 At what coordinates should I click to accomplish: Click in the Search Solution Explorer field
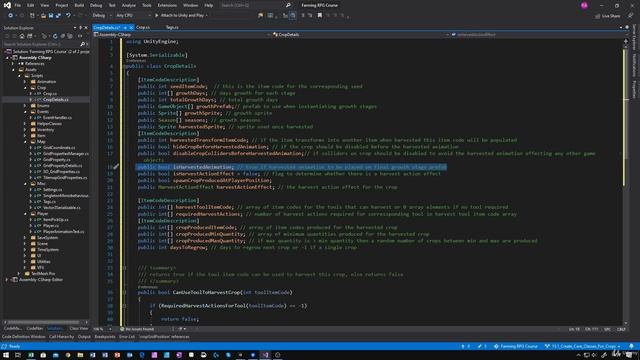click(41, 44)
